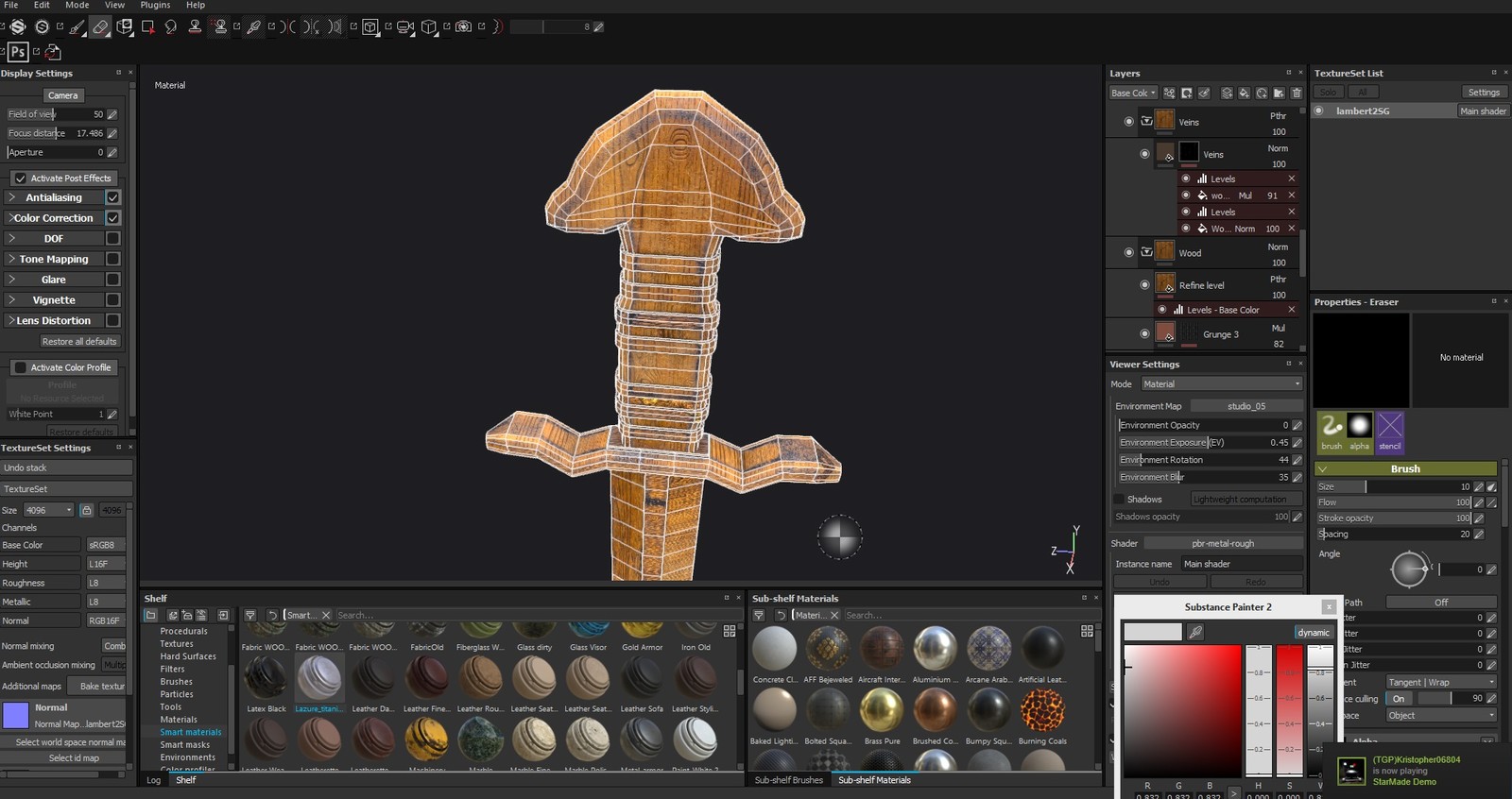Click Settings in TextureSet List
The width and height of the screenshot is (1512, 799).
pos(1483,93)
